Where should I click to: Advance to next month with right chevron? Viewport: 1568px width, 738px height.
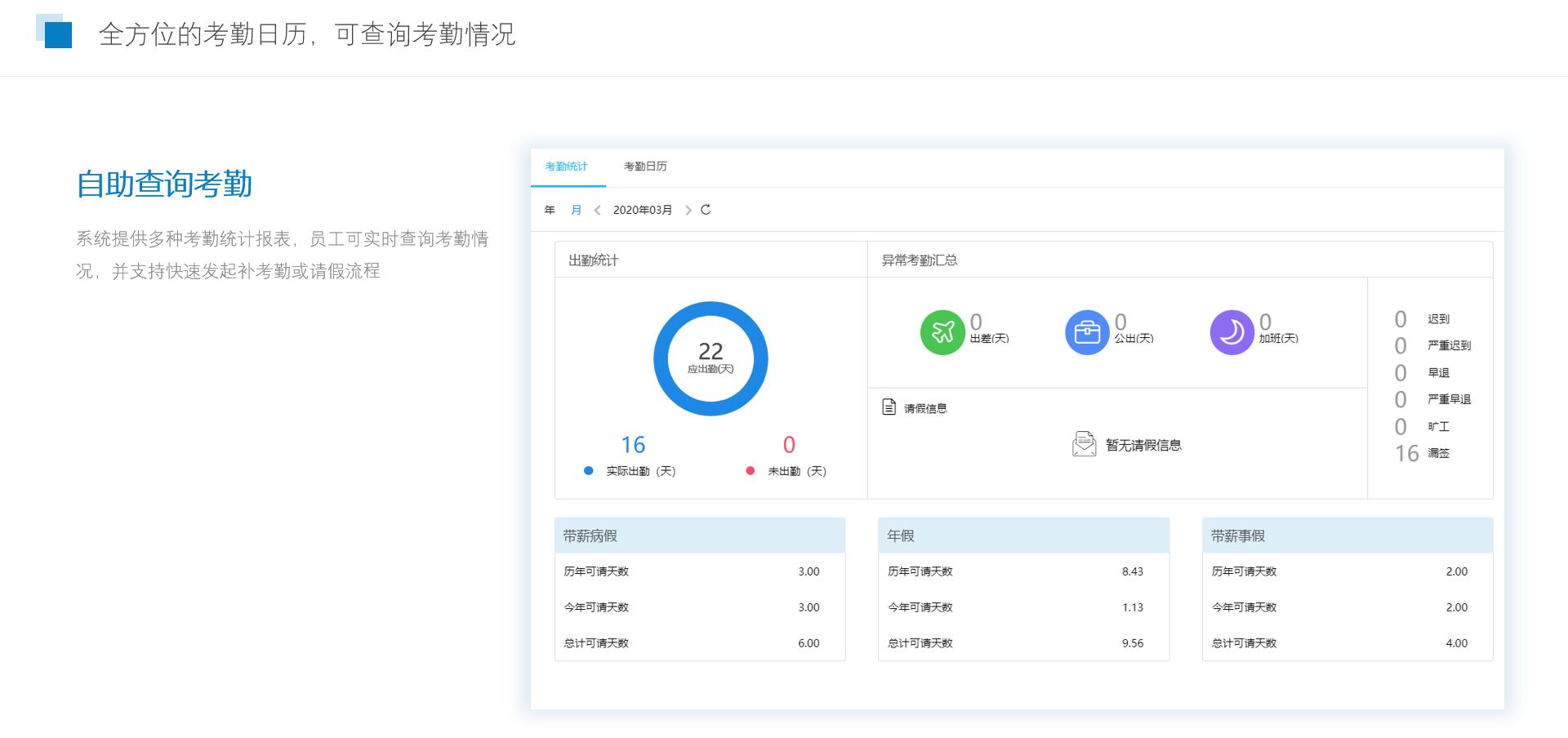pos(688,211)
